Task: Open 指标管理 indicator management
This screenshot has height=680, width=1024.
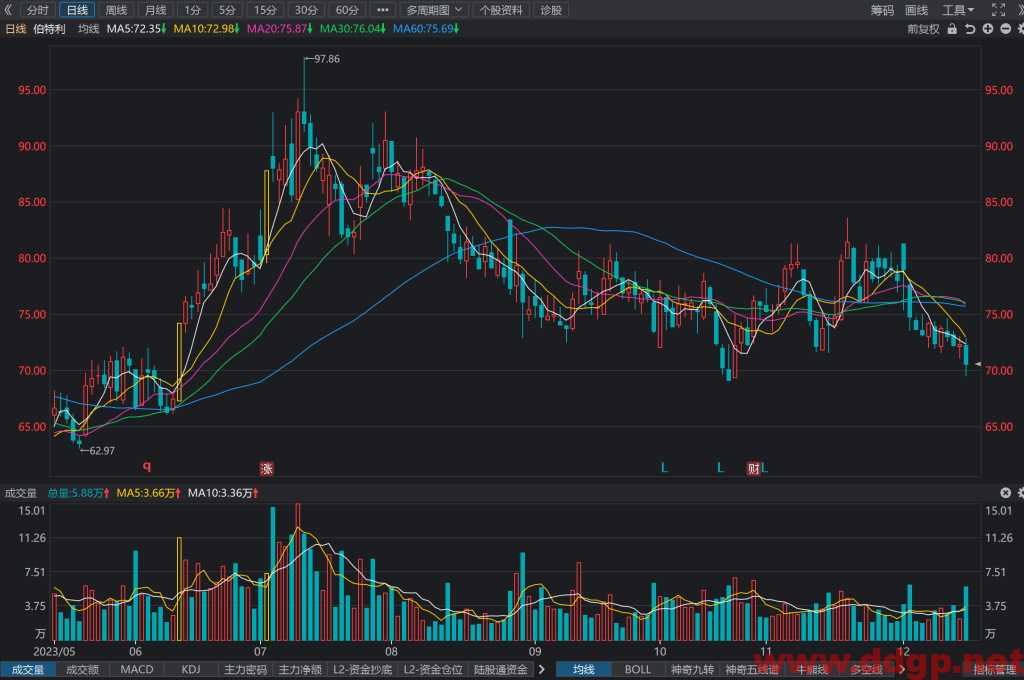Action: [995, 670]
